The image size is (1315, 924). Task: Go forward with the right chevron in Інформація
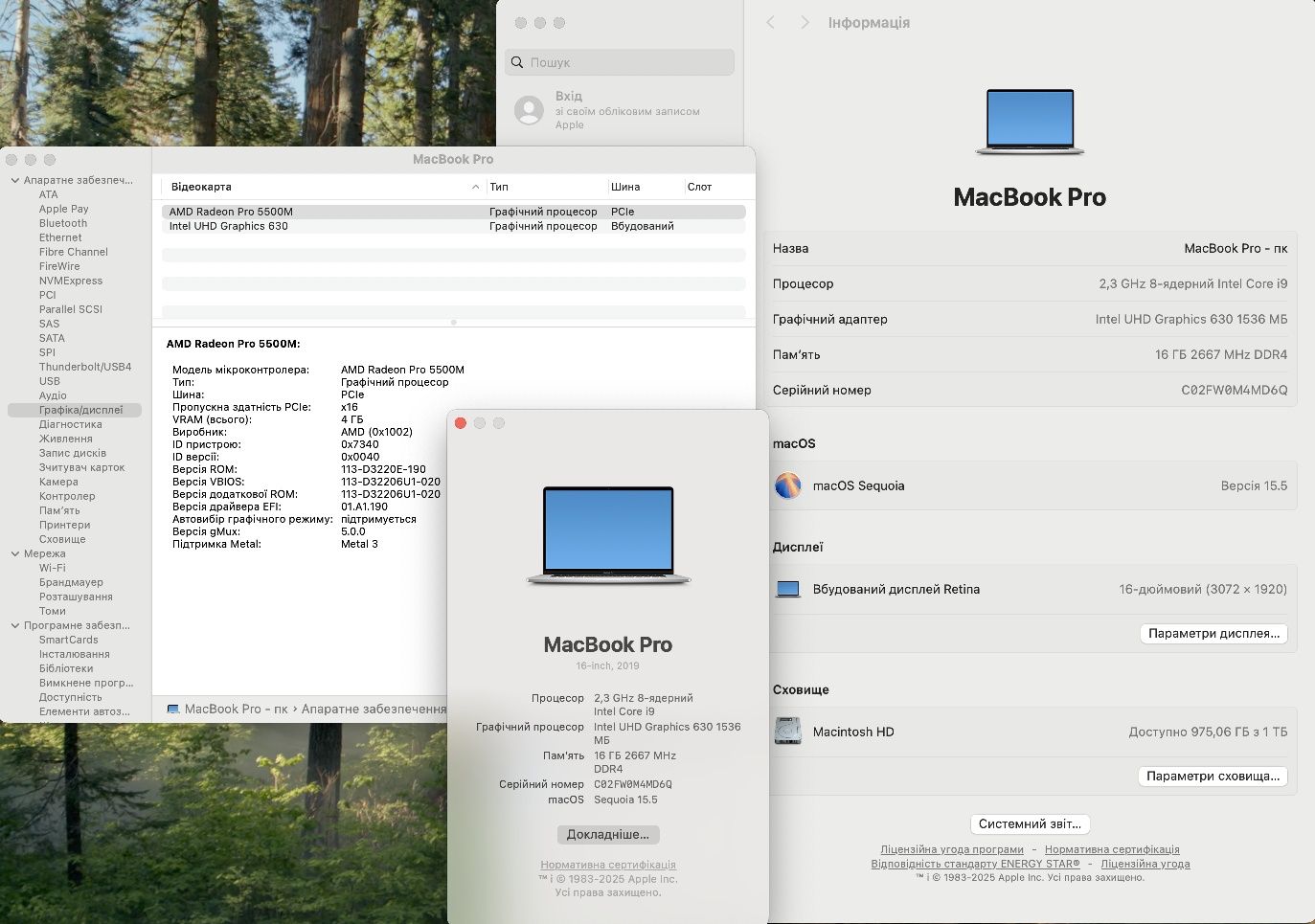point(805,22)
